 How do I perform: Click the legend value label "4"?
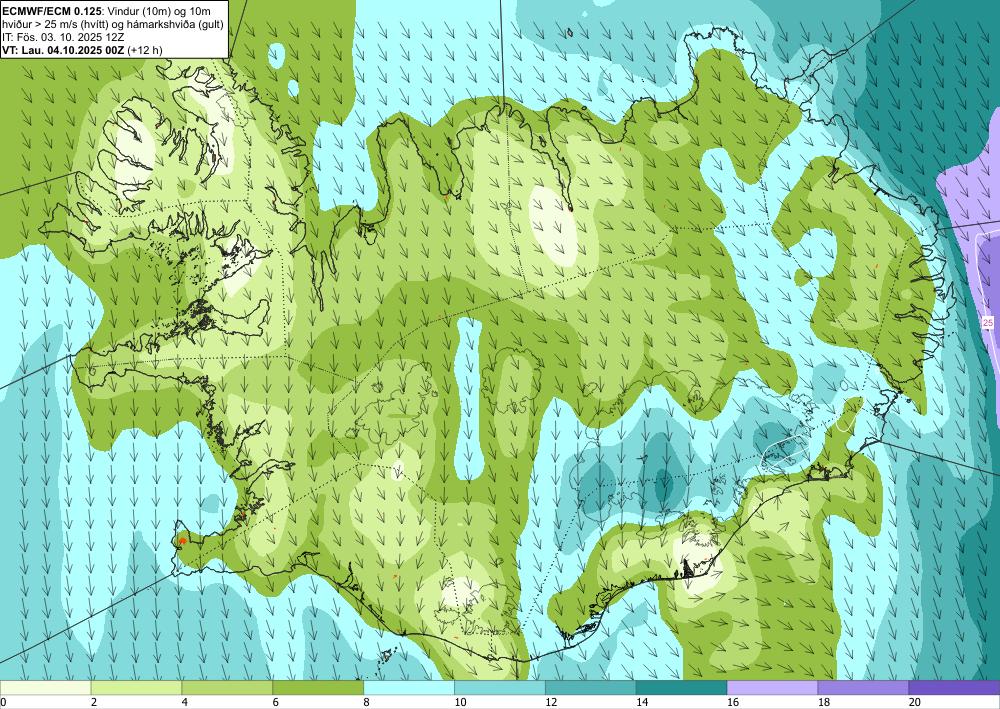(x=185, y=703)
